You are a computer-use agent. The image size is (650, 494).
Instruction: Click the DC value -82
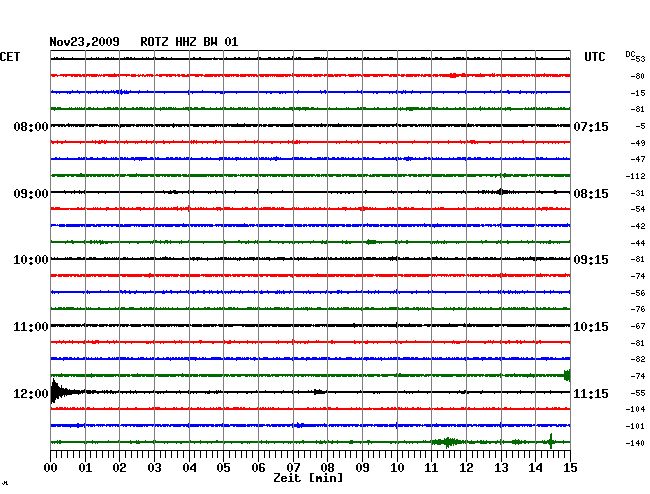point(638,359)
